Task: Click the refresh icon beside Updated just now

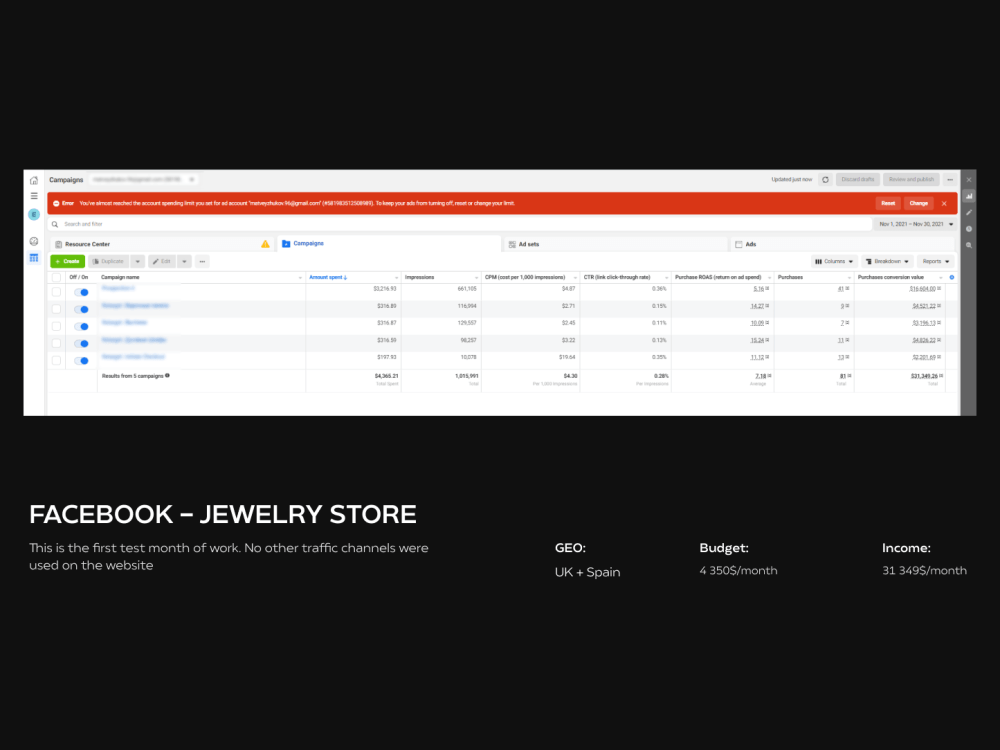Action: [x=825, y=180]
